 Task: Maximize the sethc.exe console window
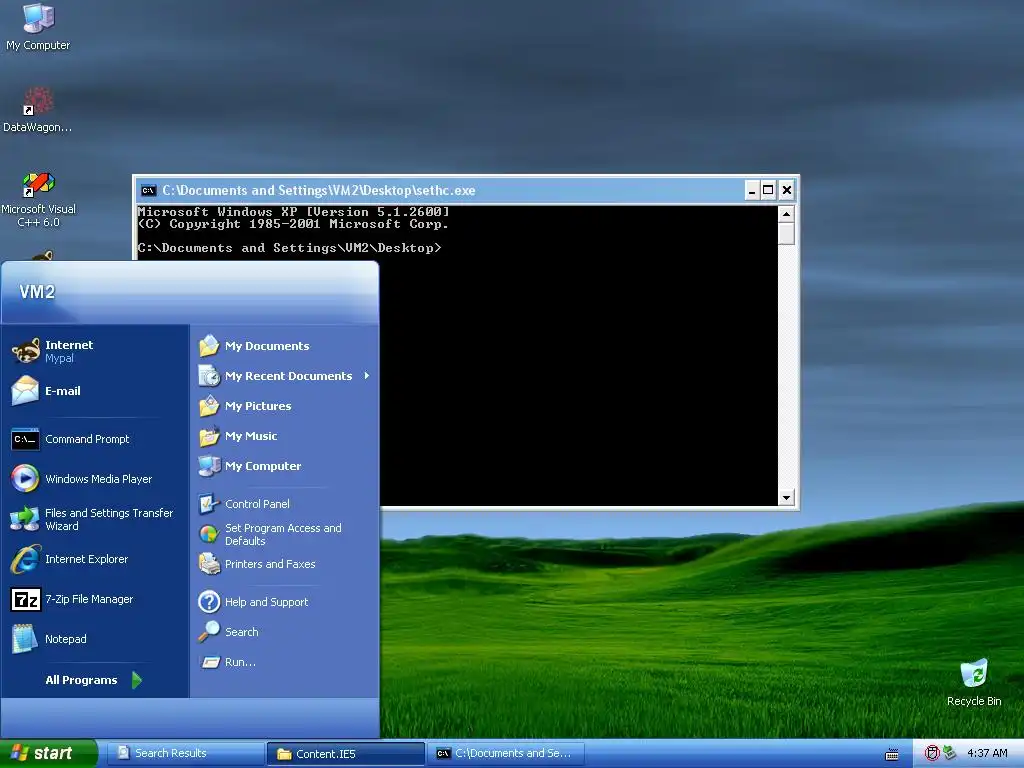[x=769, y=190]
